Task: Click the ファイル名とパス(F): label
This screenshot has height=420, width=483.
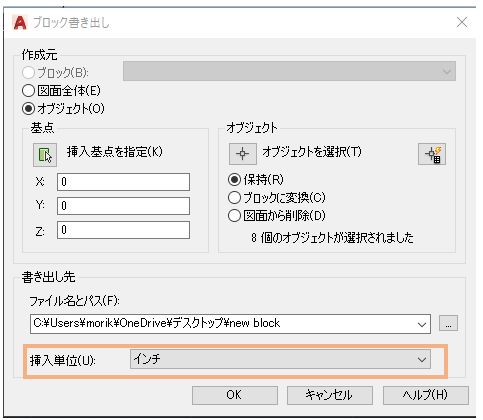Action: point(75,301)
